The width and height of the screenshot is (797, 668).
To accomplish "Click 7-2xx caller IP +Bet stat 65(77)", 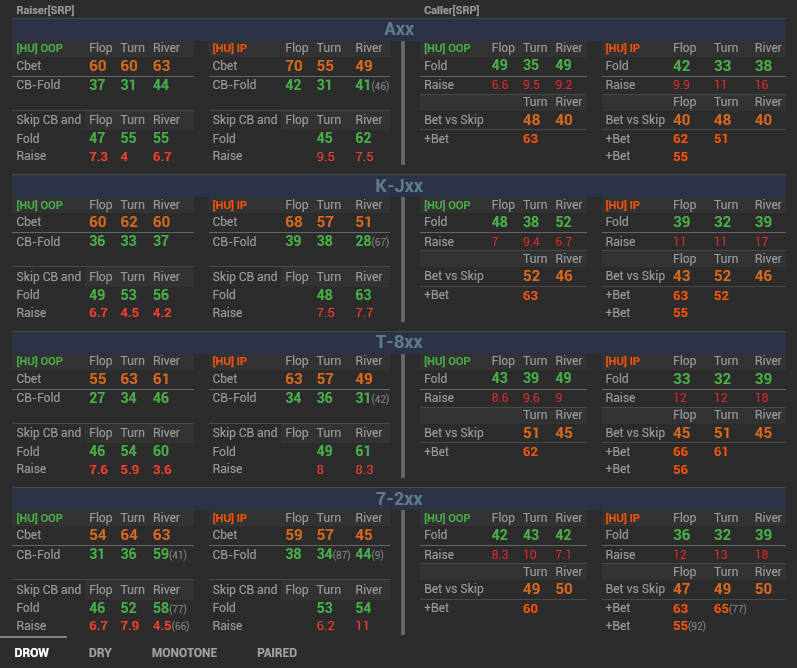I will click(730, 608).
